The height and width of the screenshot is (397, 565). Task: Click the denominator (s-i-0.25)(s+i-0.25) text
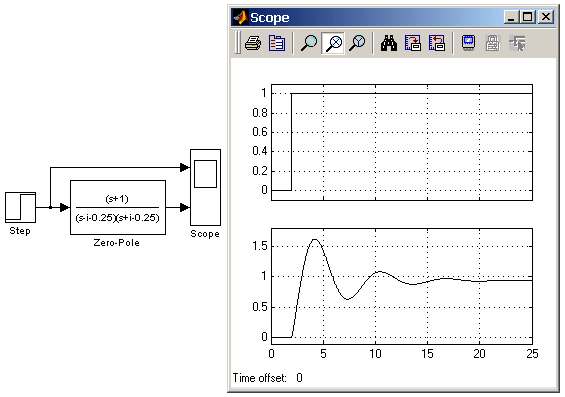pyautogui.click(x=117, y=218)
